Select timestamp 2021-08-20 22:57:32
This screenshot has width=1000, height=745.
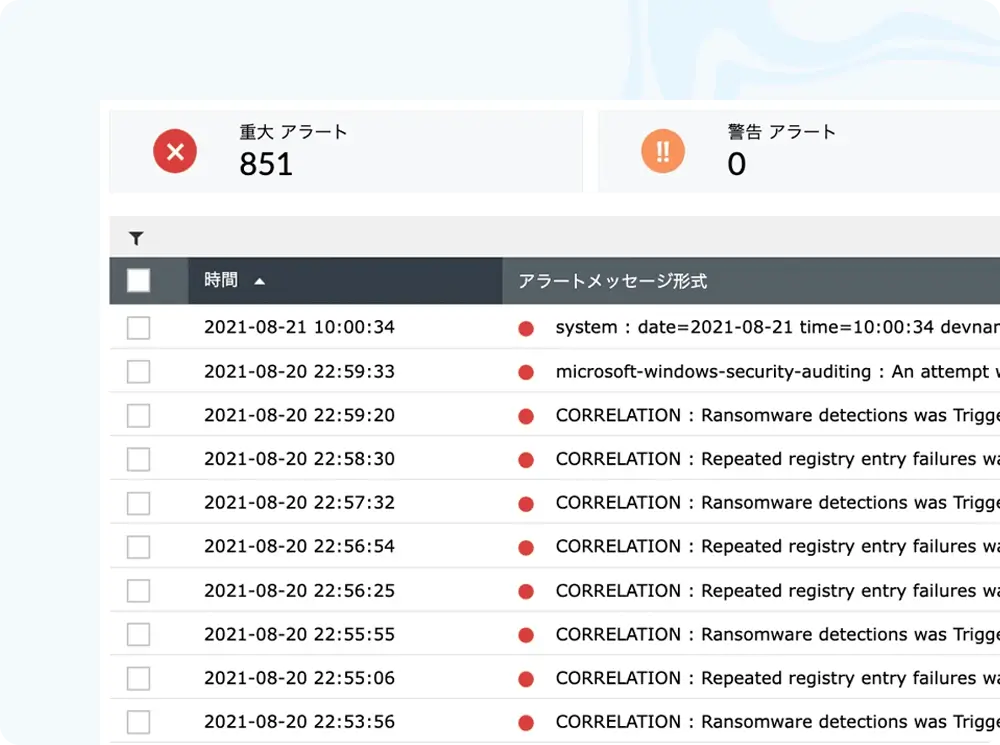click(x=299, y=503)
